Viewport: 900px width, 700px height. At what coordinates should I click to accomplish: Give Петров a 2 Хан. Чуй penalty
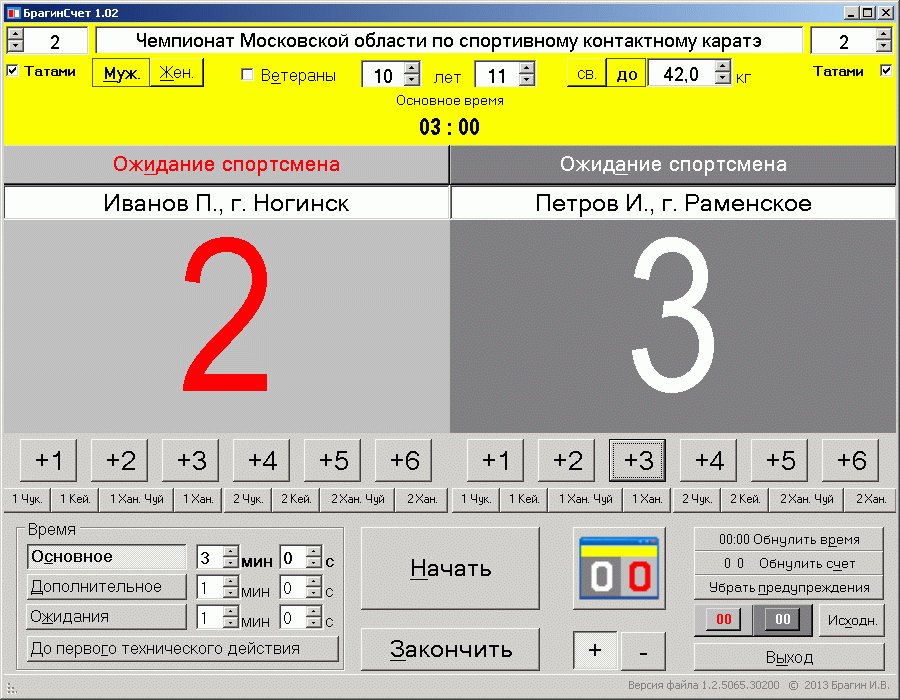(806, 499)
